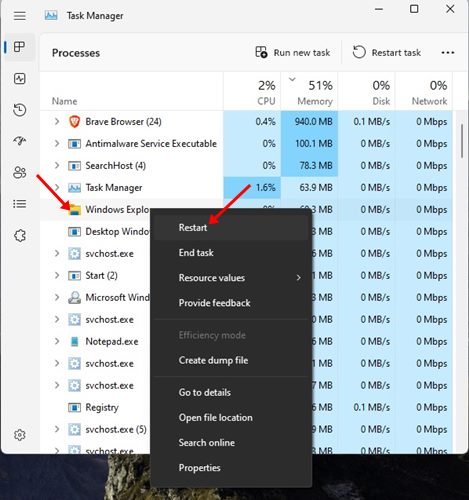Open the Services puzzle icon in sidebar
The image size is (469, 500).
point(20,235)
